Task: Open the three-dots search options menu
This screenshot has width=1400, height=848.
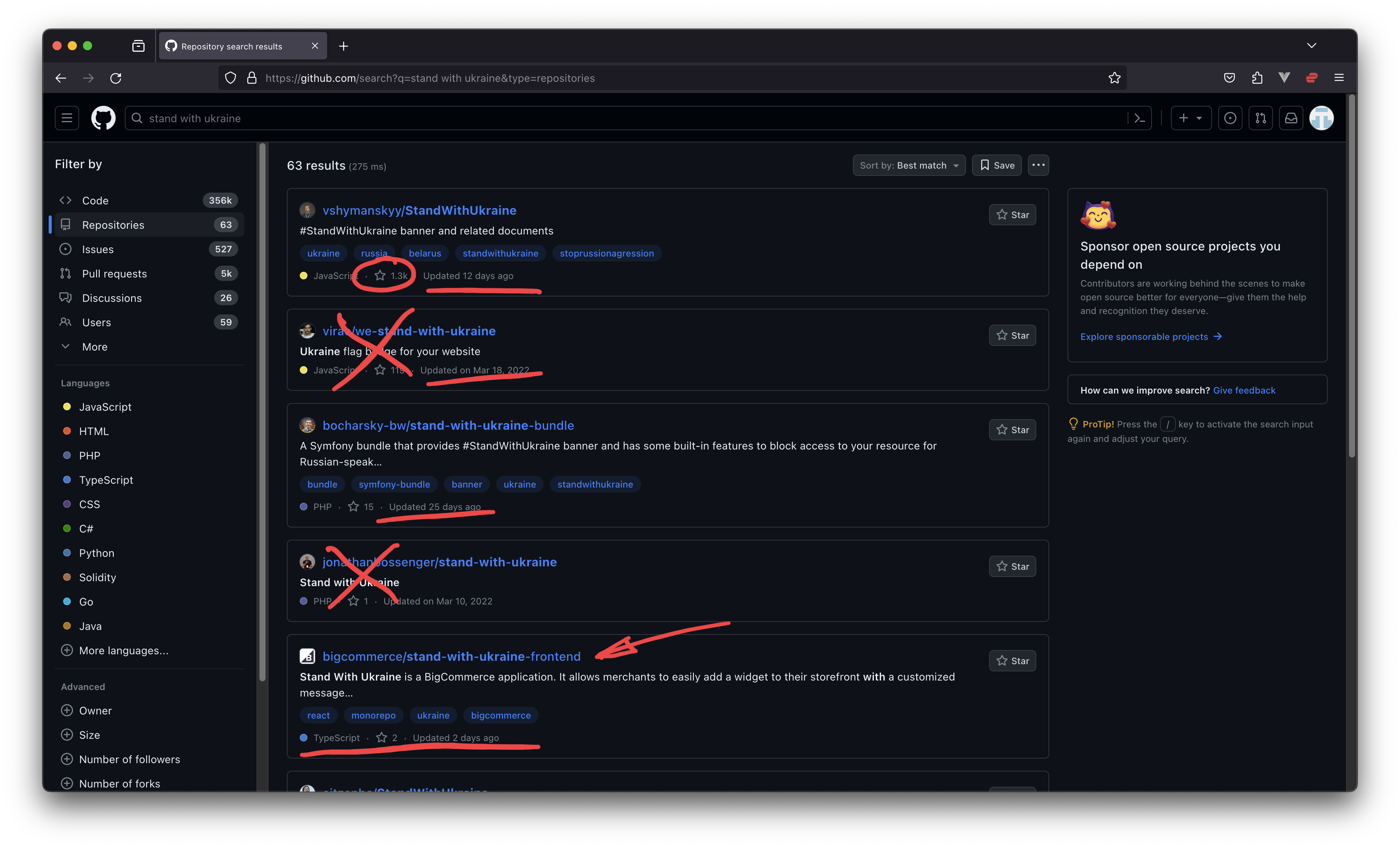Action: tap(1038, 166)
